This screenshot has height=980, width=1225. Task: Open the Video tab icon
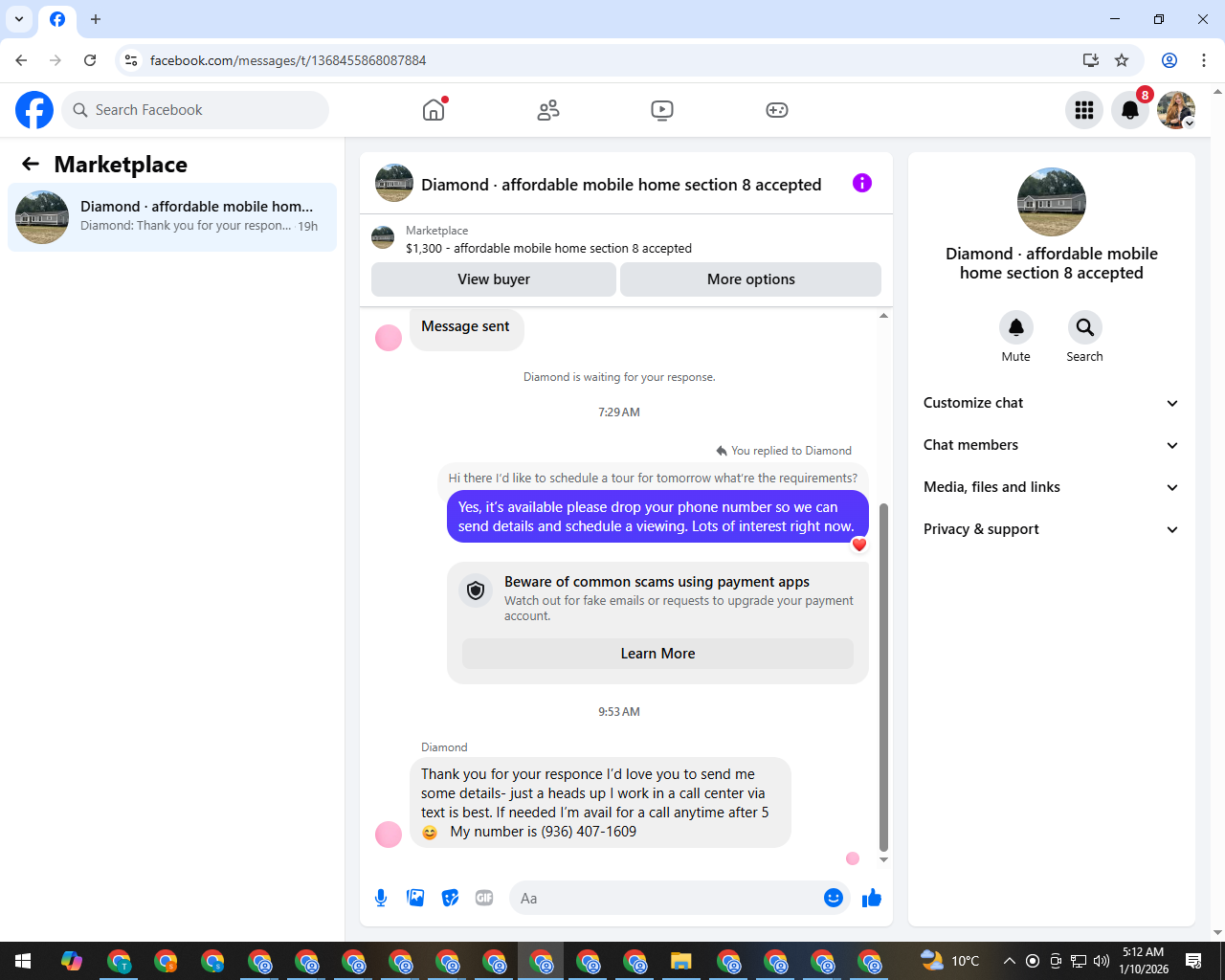[662, 110]
